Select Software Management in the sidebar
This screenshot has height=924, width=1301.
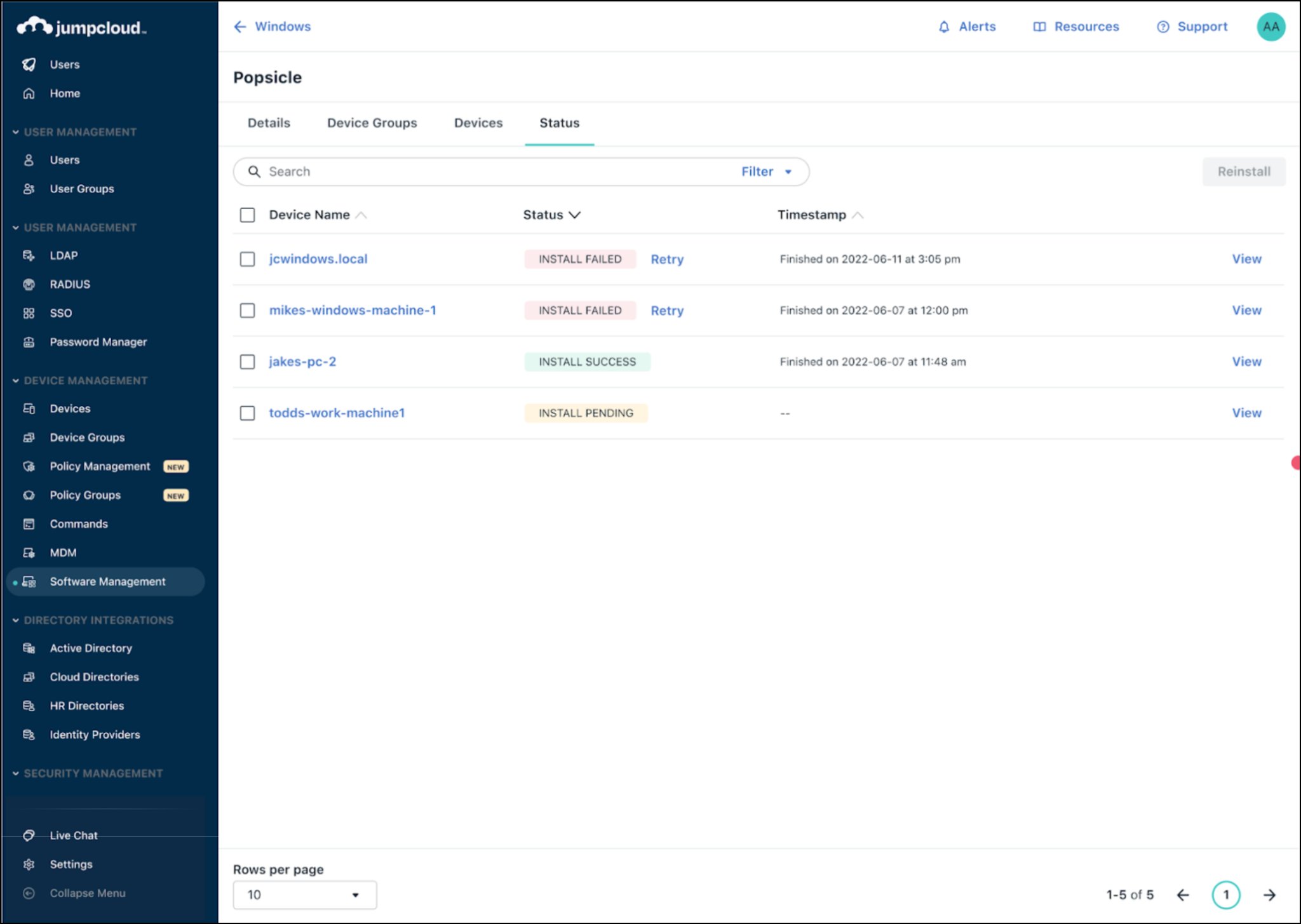(107, 581)
